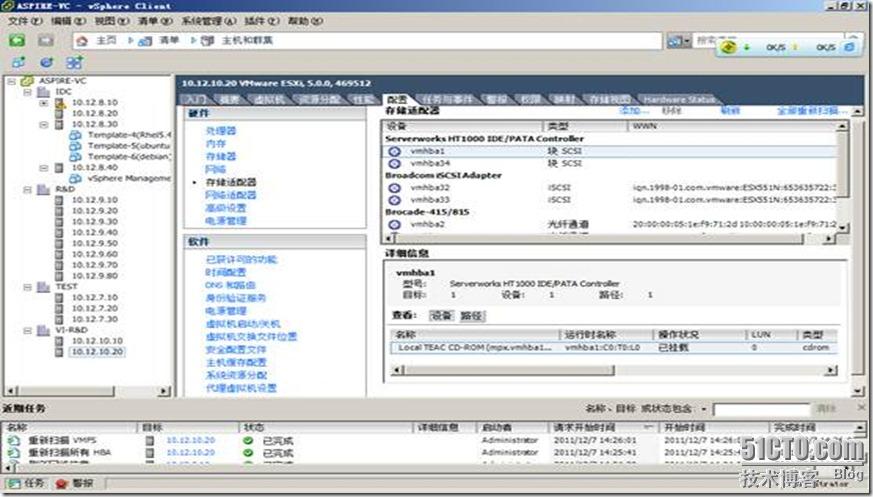Open the recent tasks filter dropdown arrow
Image resolution: width=873 pixels, height=497 pixels.
point(704,410)
